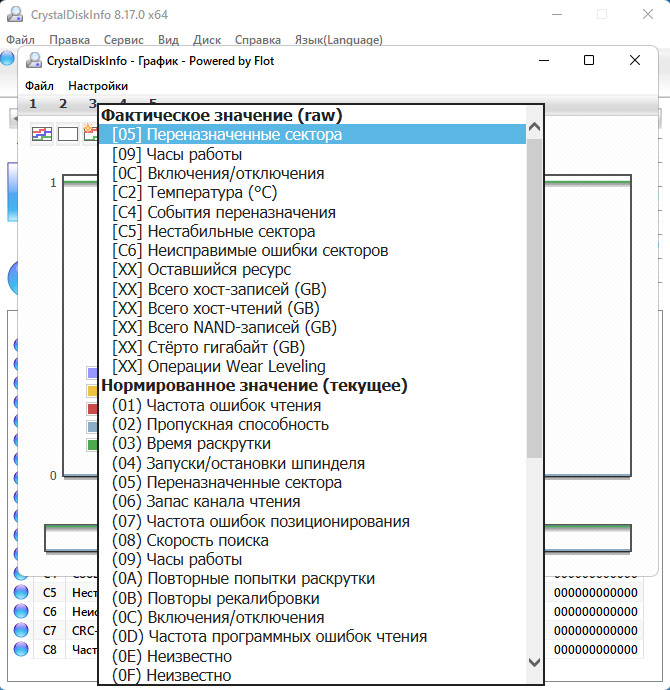The width and height of the screenshot is (670, 690).
Task: Click the green legend color swatch
Action: click(x=92, y=444)
